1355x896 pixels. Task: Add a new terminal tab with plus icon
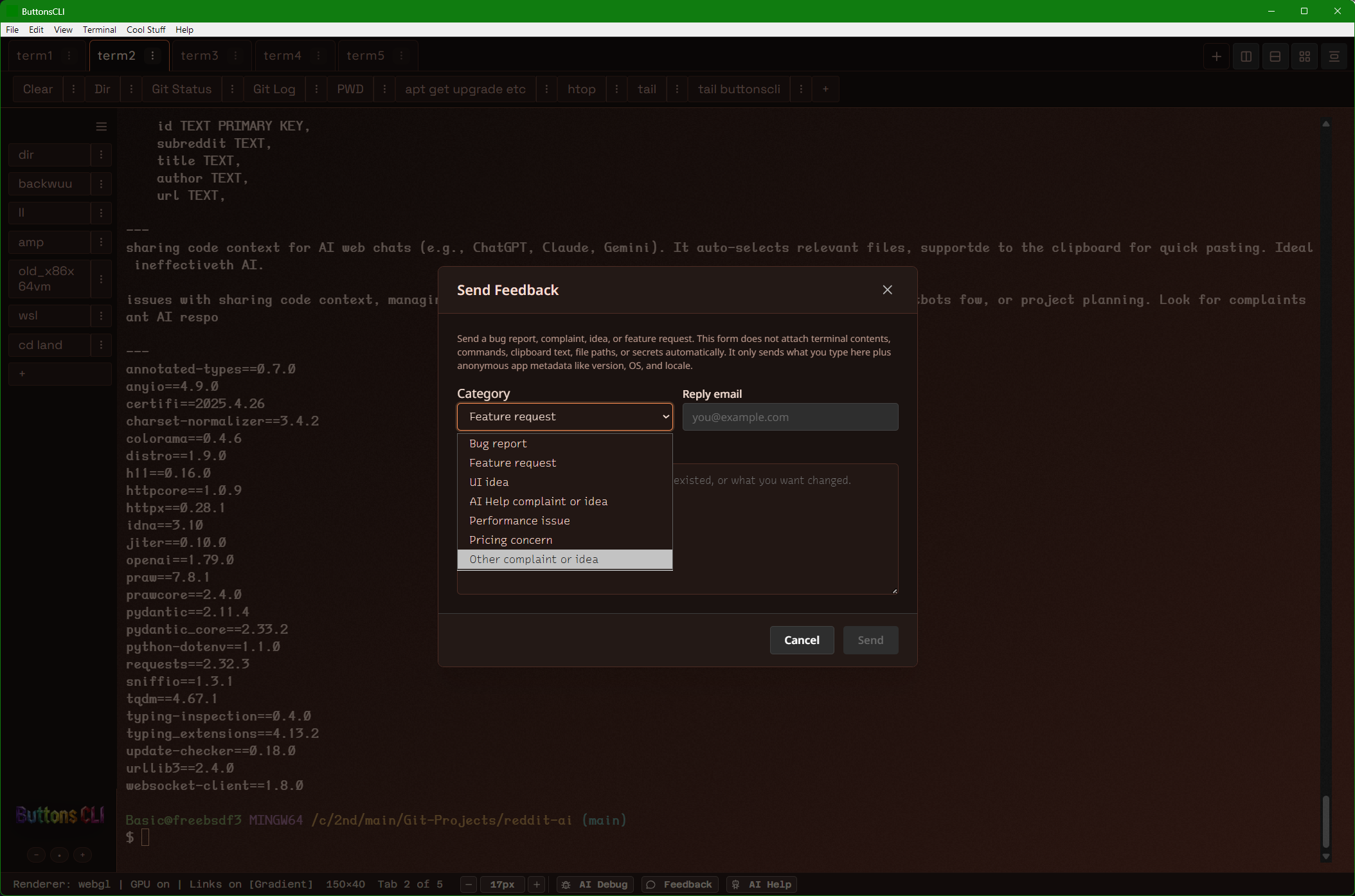[x=1216, y=57]
